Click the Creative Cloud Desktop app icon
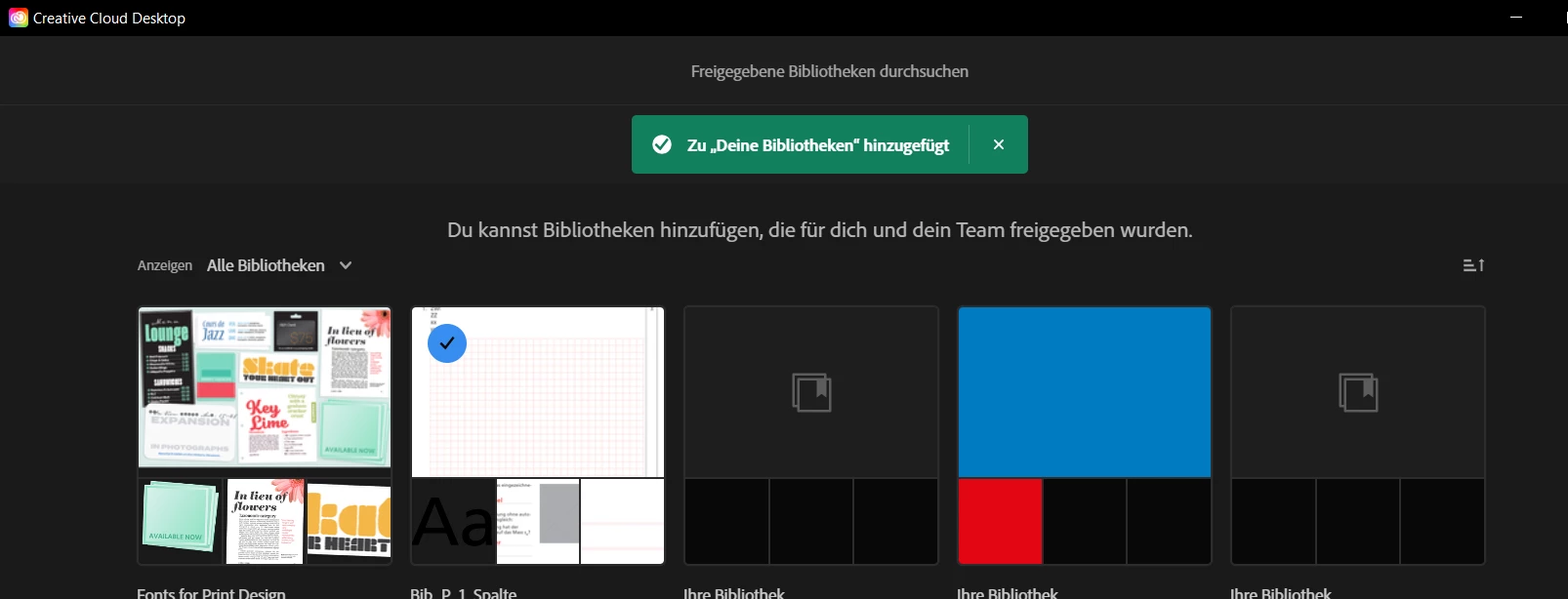Screen dimensions: 1568x599 pos(18,18)
